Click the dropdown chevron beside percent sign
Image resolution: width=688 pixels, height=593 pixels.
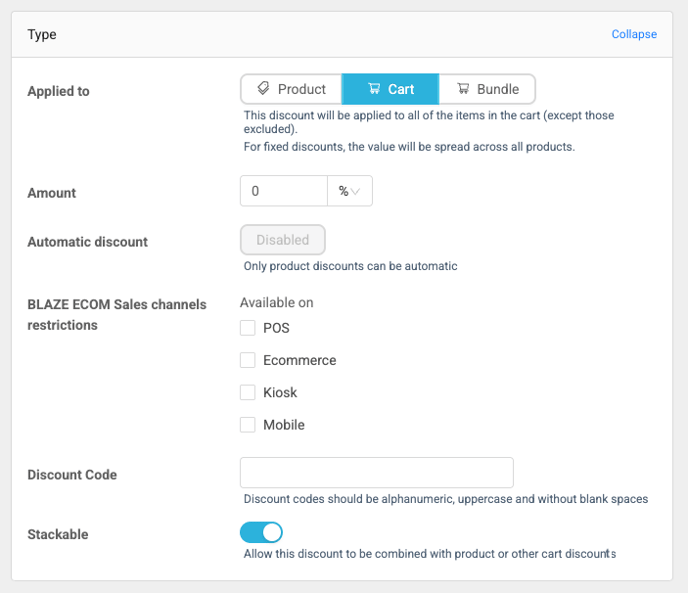point(356,192)
